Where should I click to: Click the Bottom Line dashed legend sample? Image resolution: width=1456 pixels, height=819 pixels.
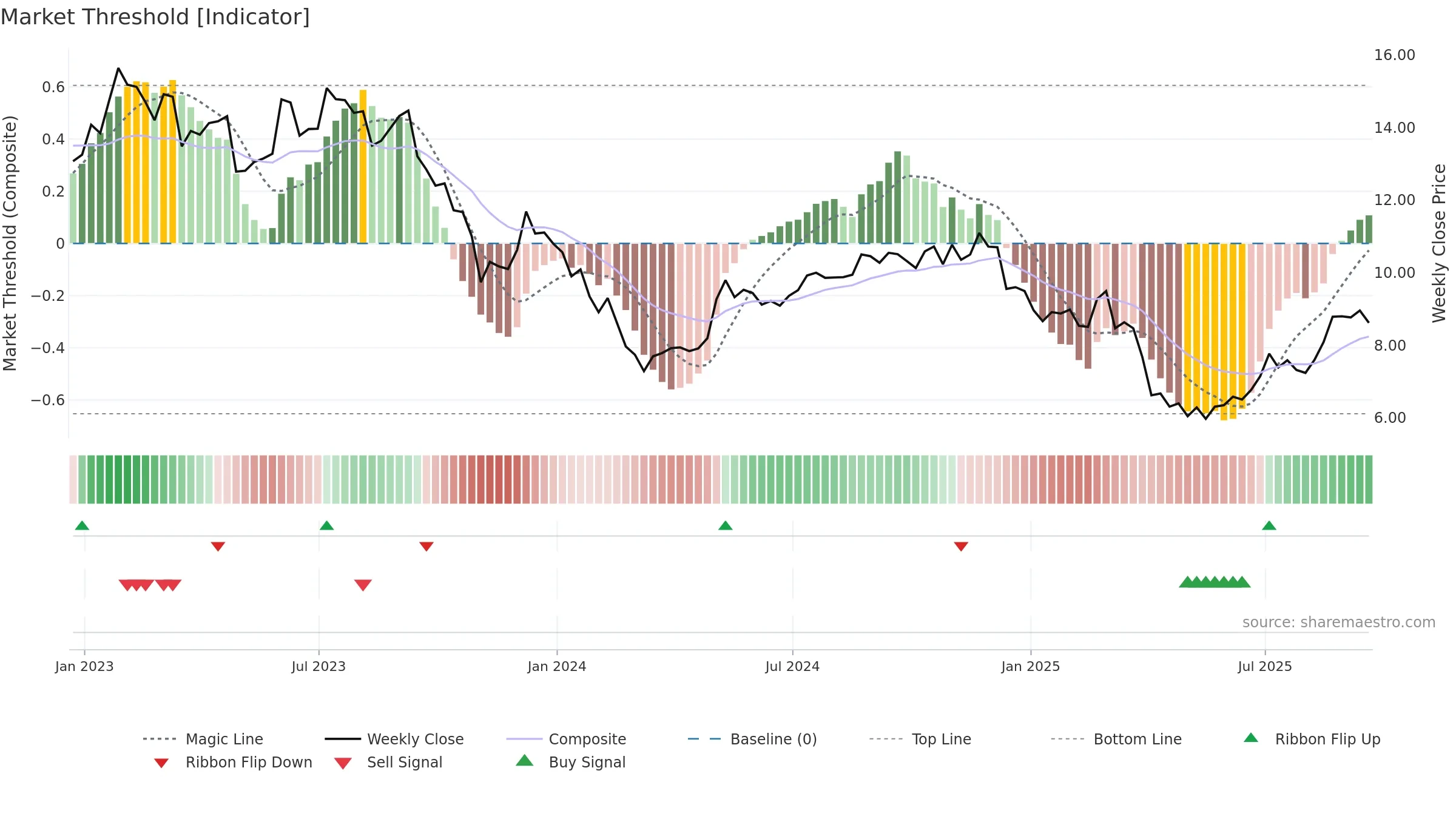tap(1067, 739)
